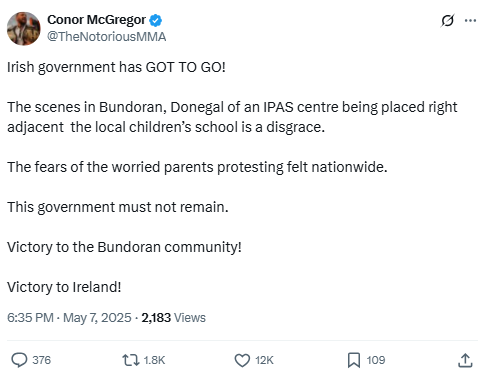
Task: Click the 12K likes count
Action: tap(264, 360)
